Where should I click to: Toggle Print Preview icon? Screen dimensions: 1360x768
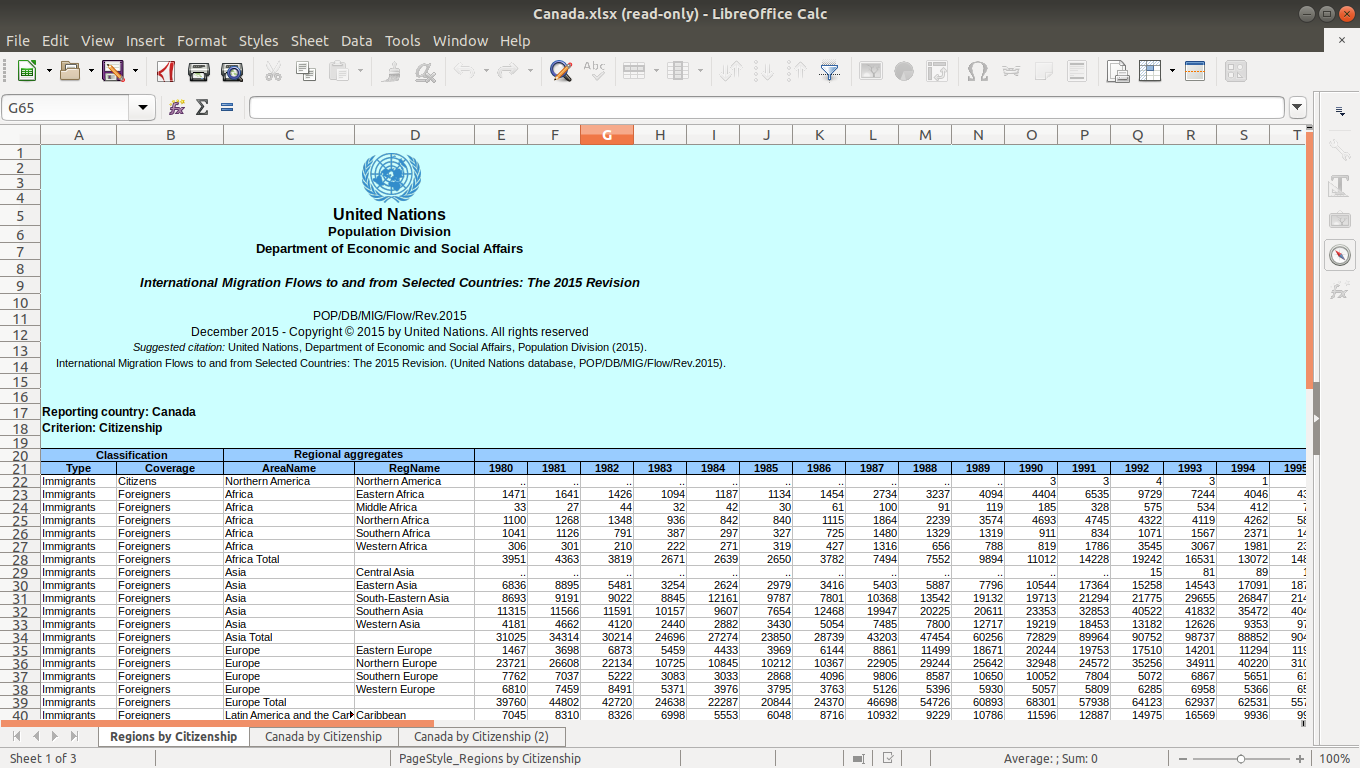(232, 71)
